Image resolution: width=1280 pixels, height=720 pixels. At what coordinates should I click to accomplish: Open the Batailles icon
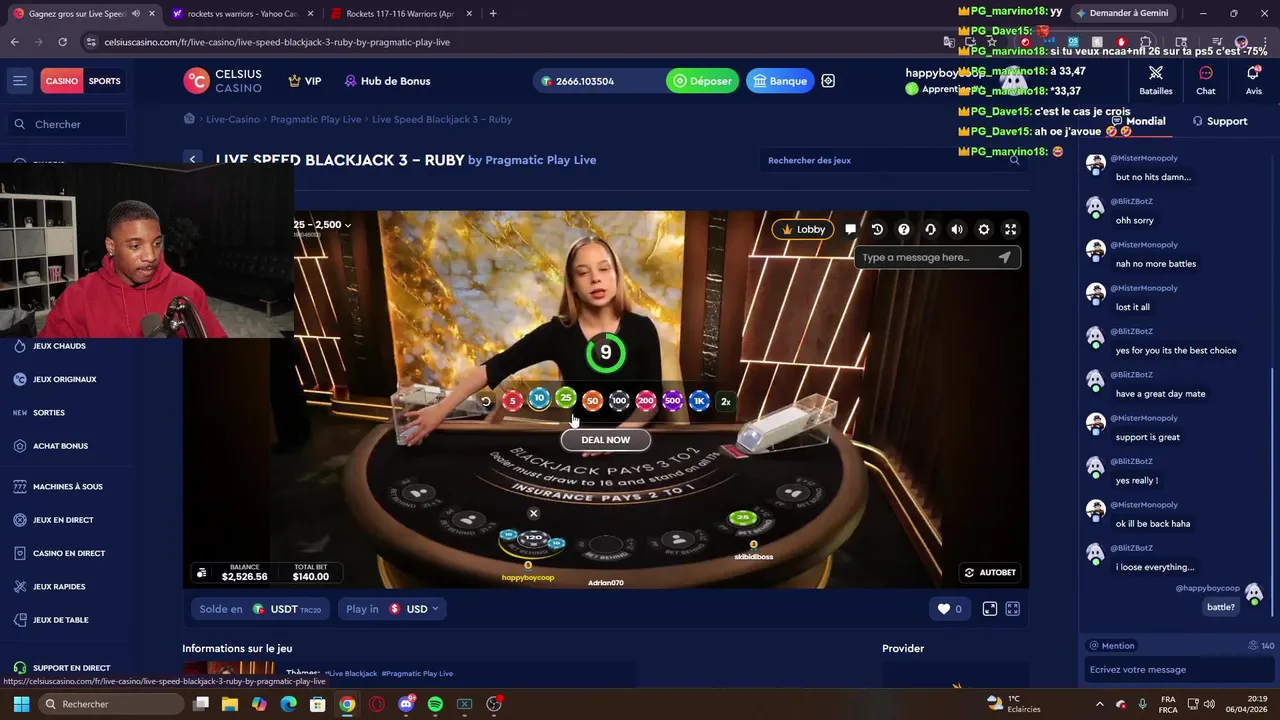click(1156, 80)
